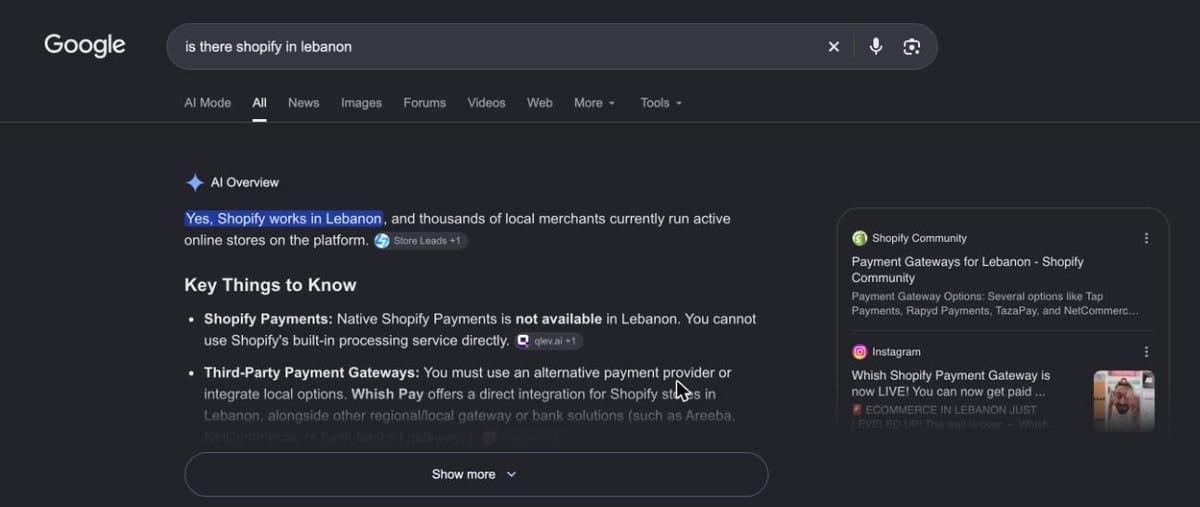Clear the search box text
This screenshot has height=507, width=1200.
click(x=833, y=47)
